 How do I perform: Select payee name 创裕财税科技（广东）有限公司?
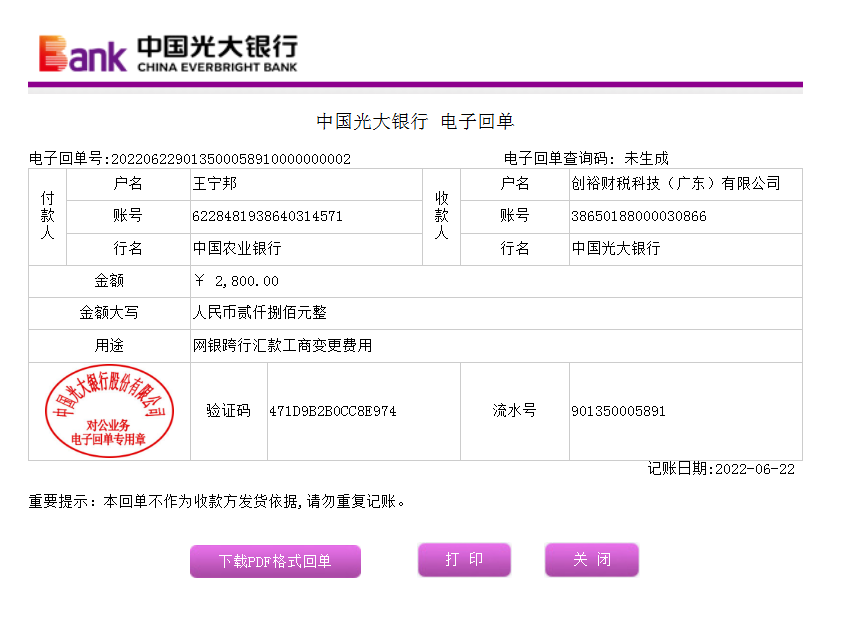[676, 184]
